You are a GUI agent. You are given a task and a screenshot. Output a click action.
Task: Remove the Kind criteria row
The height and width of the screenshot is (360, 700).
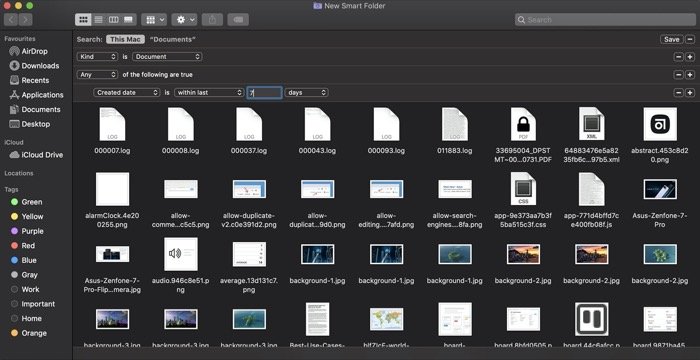(679, 57)
